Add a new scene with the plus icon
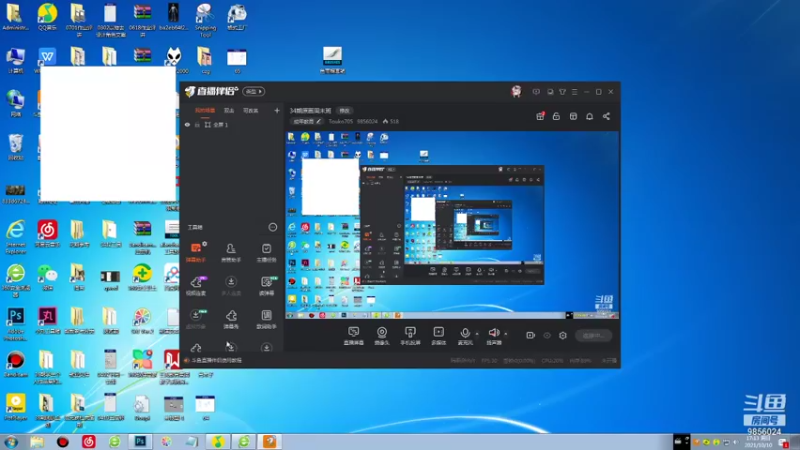This screenshot has height=450, width=800. click(x=277, y=110)
